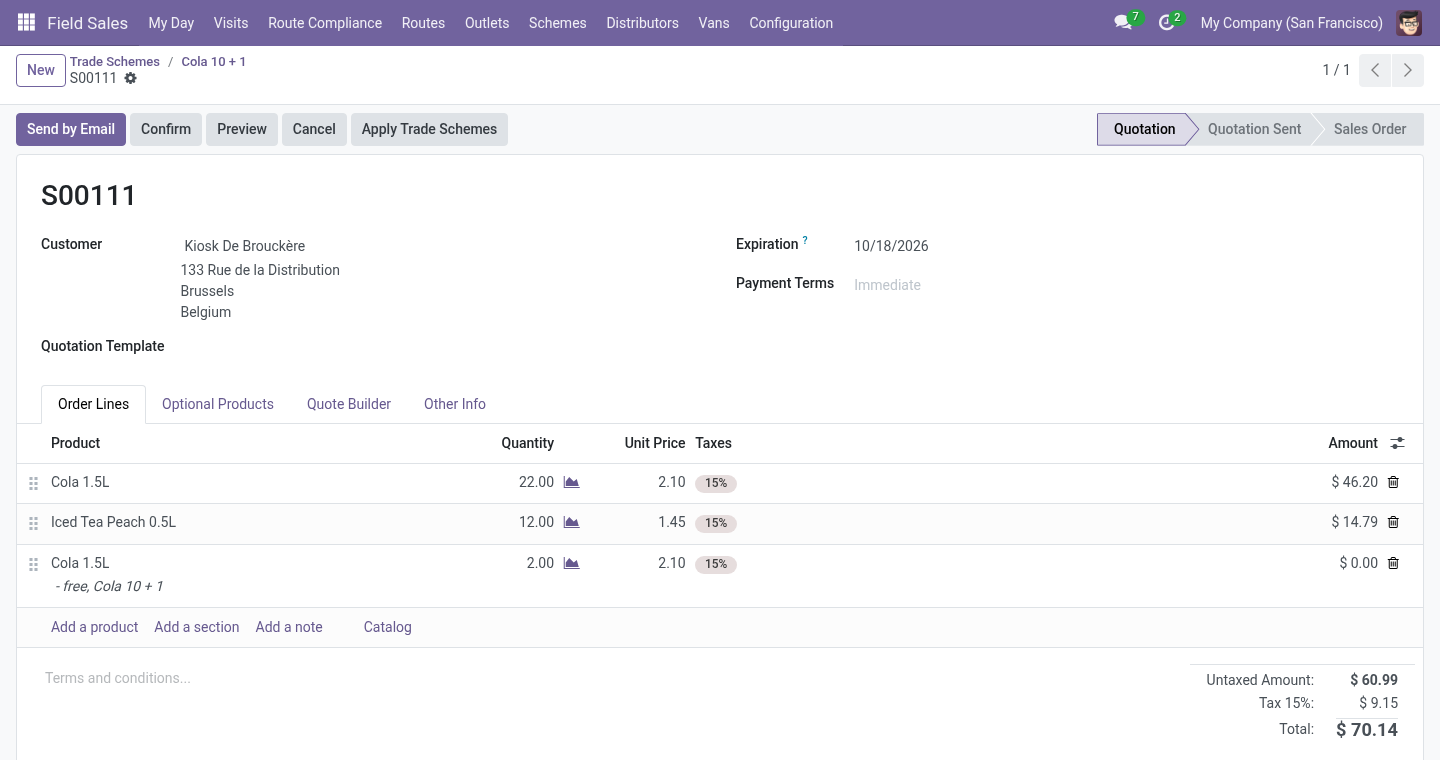
Task: Open the apps grid home menu
Action: [27, 22]
